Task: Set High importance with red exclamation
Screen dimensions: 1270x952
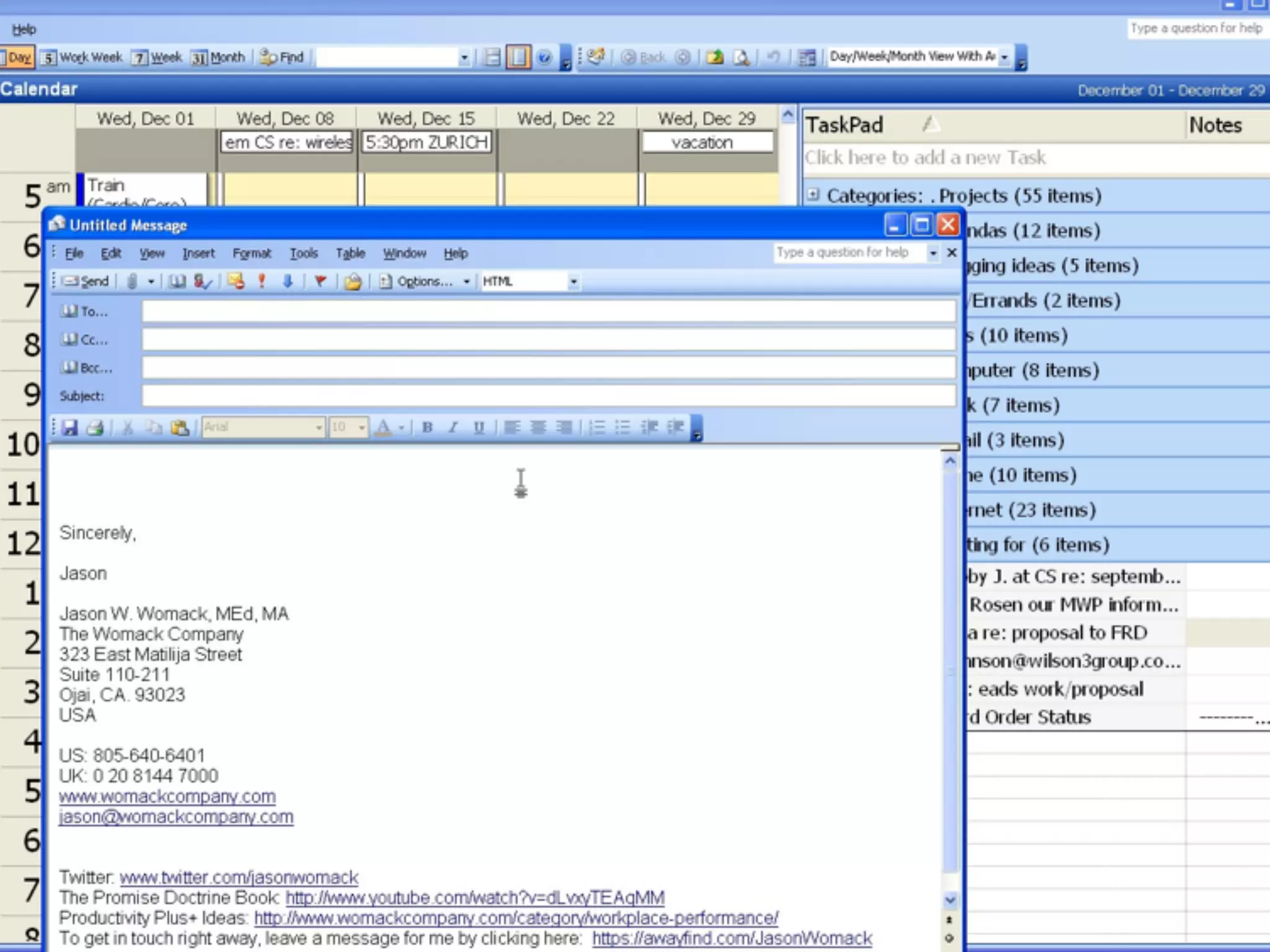Action: [262, 281]
